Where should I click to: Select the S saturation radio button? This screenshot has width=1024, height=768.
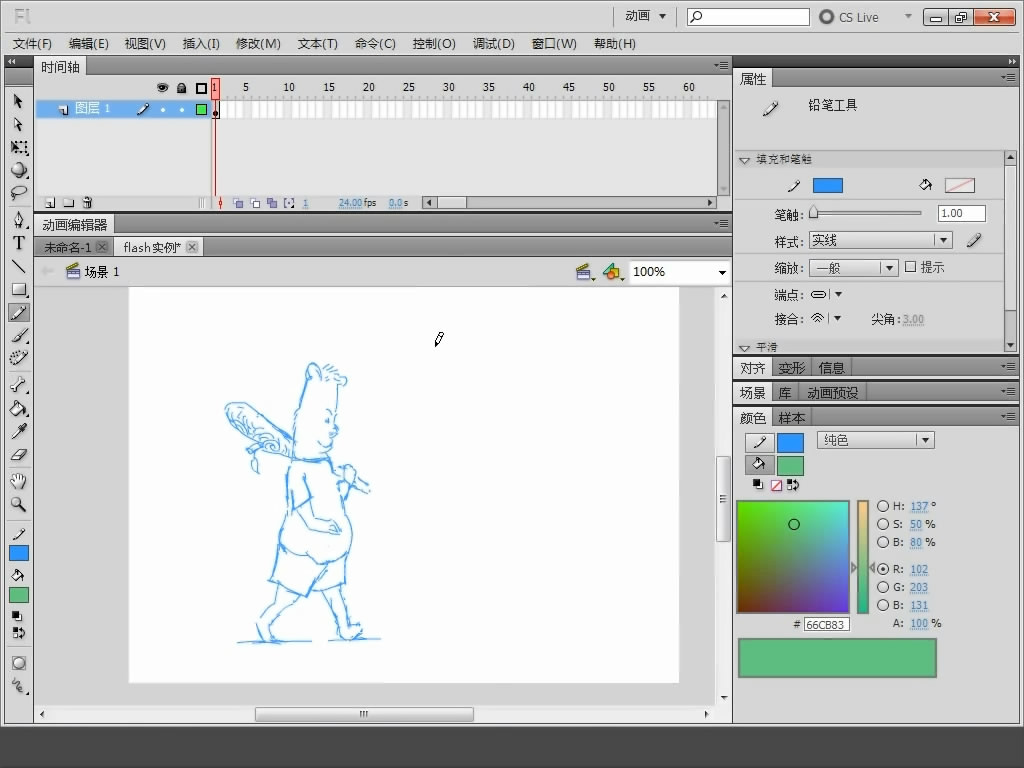point(883,524)
